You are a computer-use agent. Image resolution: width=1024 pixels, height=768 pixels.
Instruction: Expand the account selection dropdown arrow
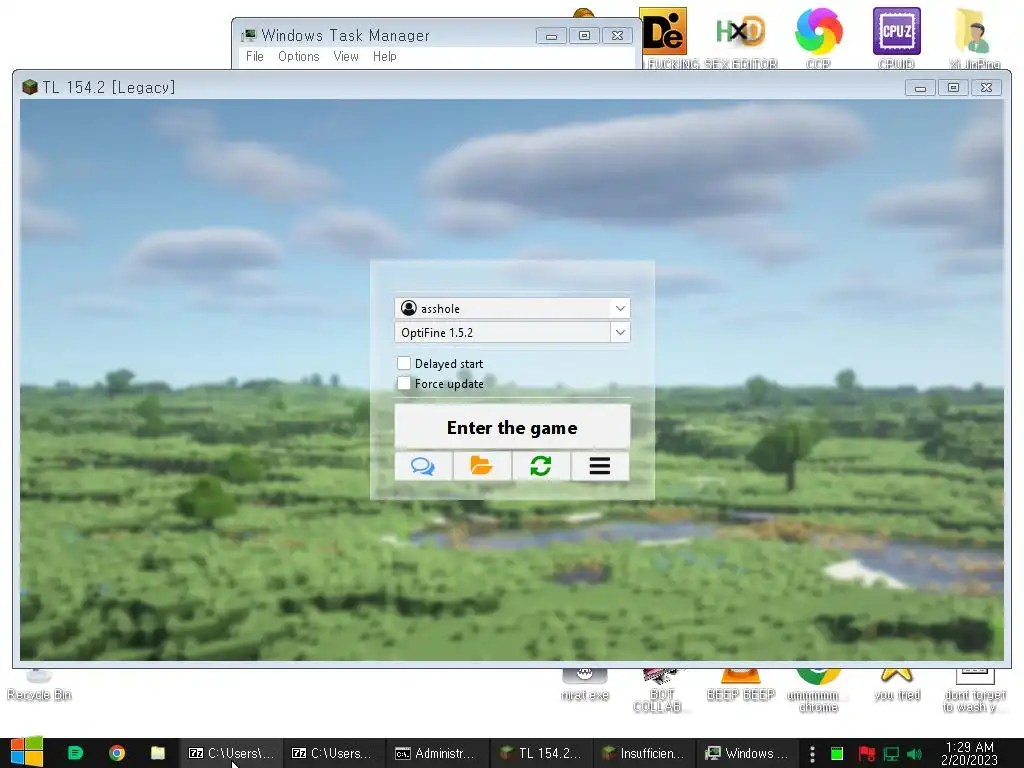tap(620, 308)
